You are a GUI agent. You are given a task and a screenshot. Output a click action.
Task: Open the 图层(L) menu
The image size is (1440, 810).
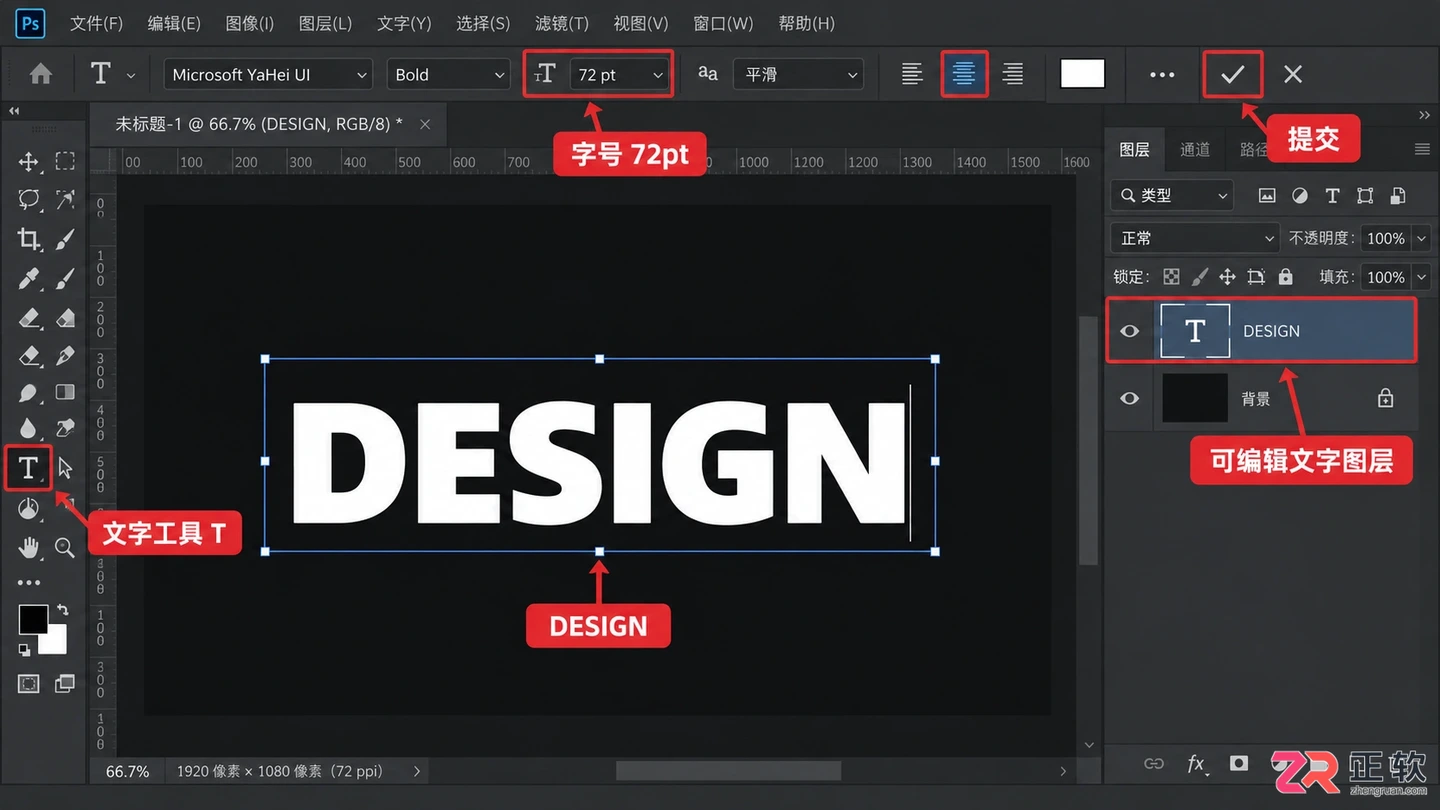[x=326, y=23]
